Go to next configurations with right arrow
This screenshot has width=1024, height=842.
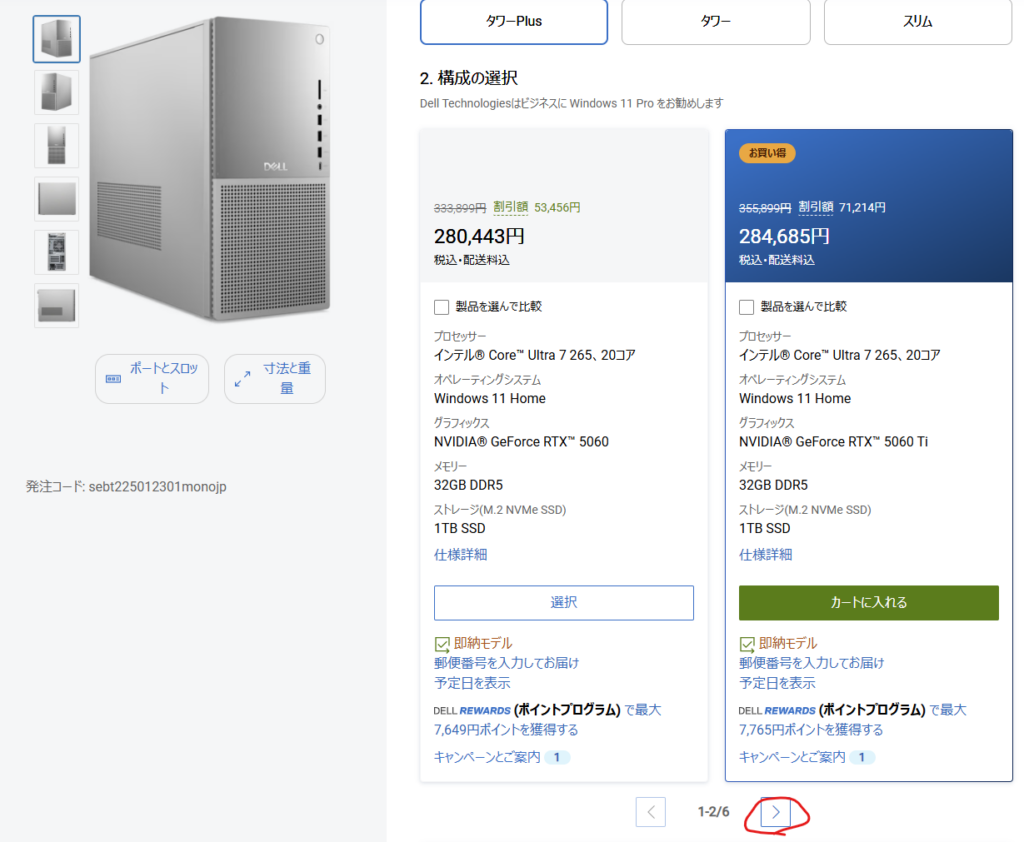[776, 813]
